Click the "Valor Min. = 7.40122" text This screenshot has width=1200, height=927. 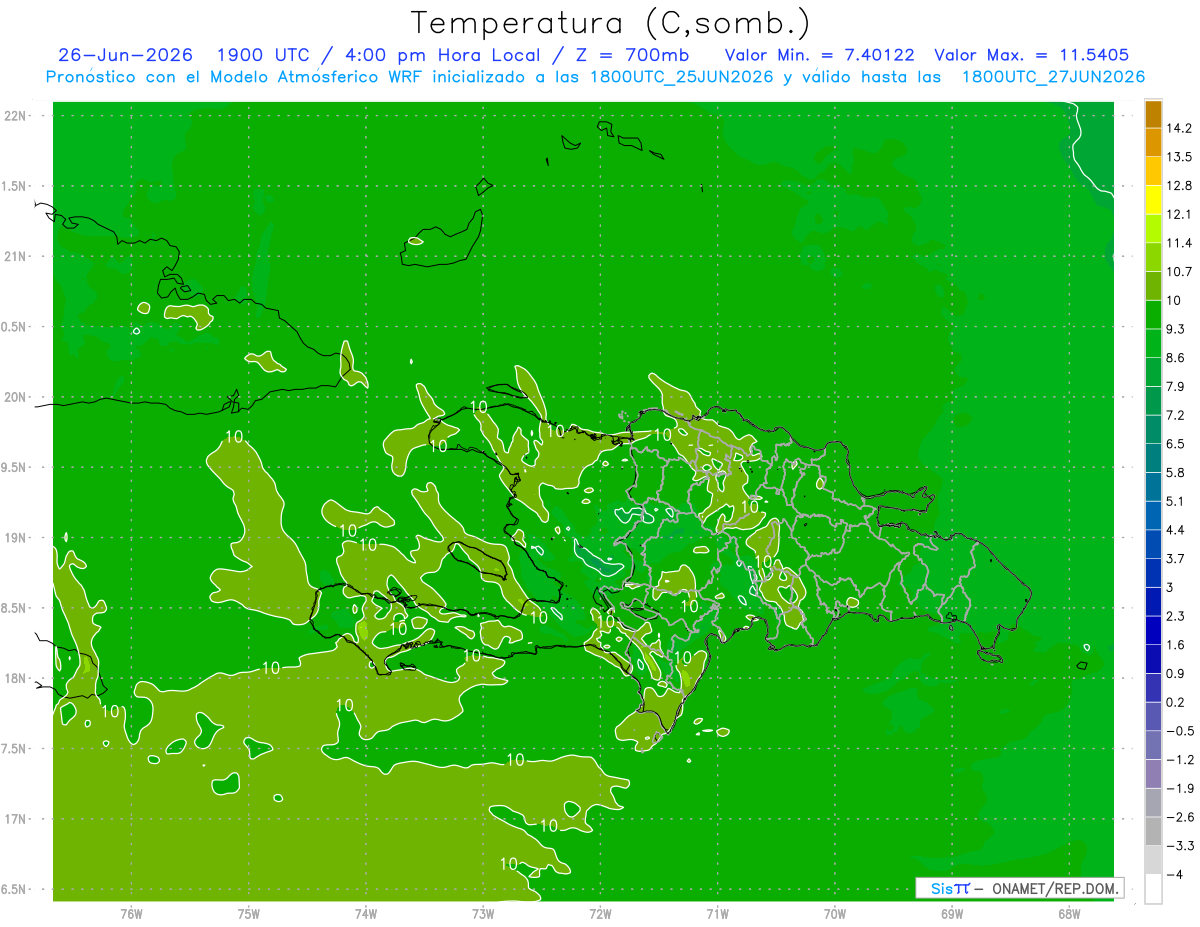click(819, 55)
